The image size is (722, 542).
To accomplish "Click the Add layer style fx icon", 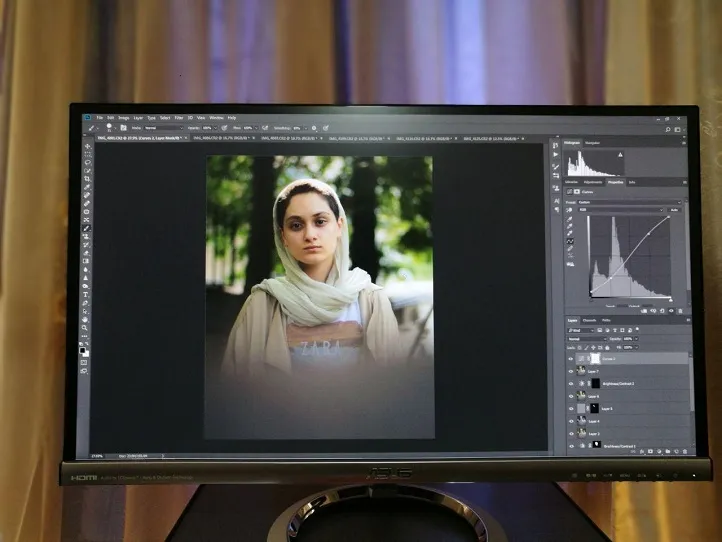I will pos(642,451).
